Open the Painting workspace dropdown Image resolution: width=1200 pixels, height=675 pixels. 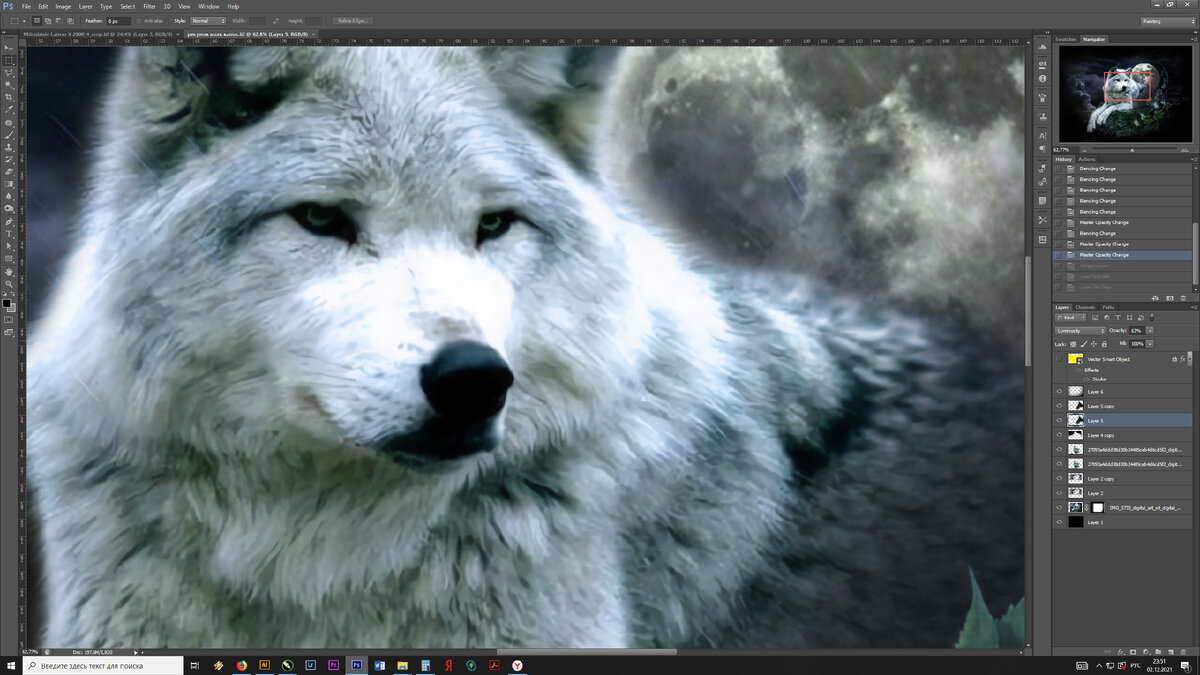(1167, 20)
